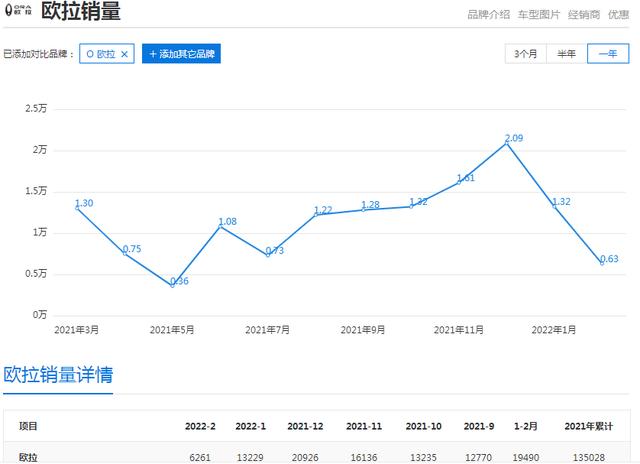Click the 1.22 data point marker
Viewport: 640px width, 464px height.
click(x=316, y=214)
